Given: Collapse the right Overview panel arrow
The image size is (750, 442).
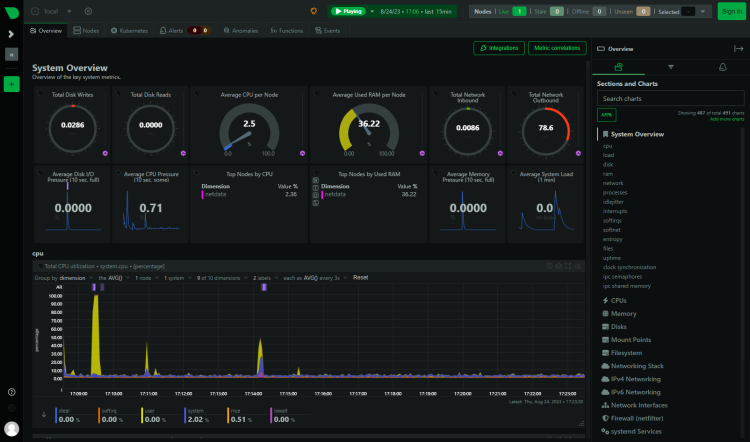Looking at the screenshot, I should (739, 49).
